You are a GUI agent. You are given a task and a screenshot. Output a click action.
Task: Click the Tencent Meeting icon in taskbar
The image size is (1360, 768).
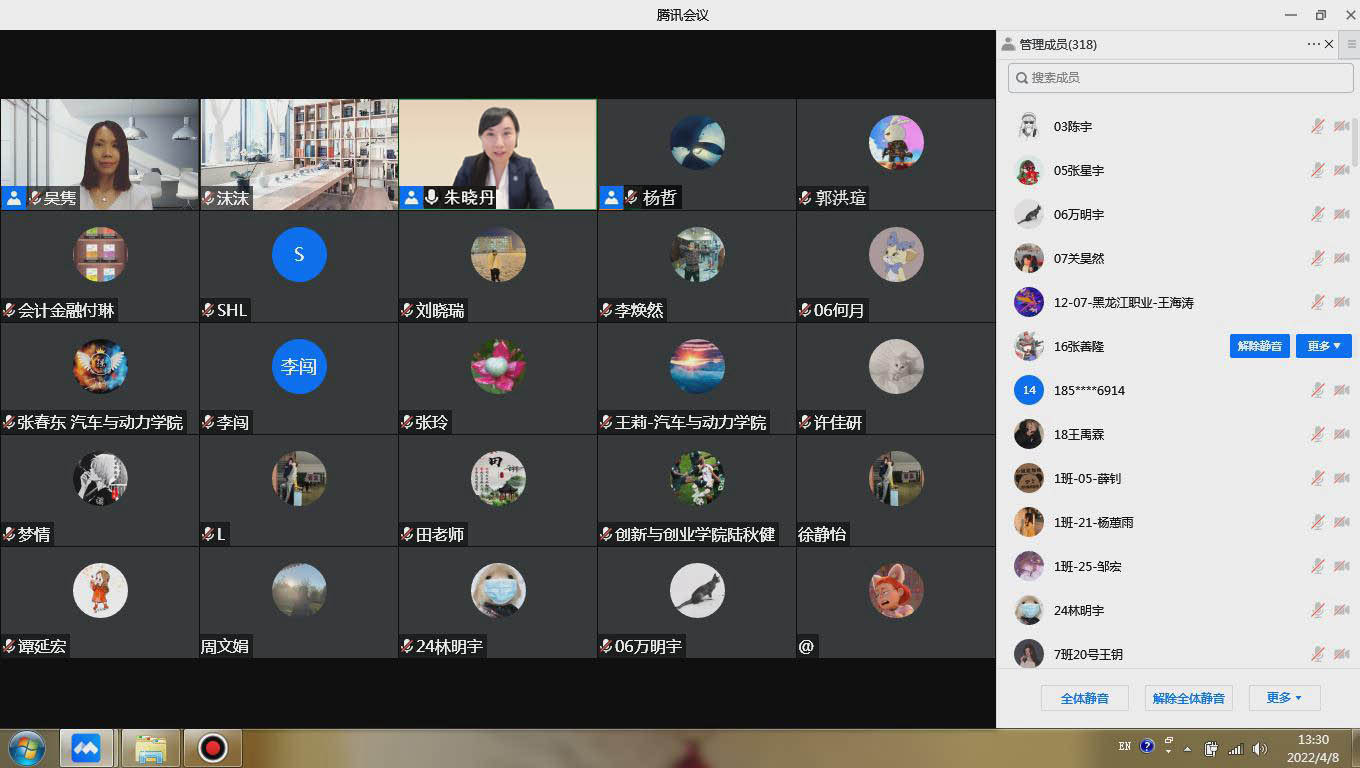click(x=86, y=748)
